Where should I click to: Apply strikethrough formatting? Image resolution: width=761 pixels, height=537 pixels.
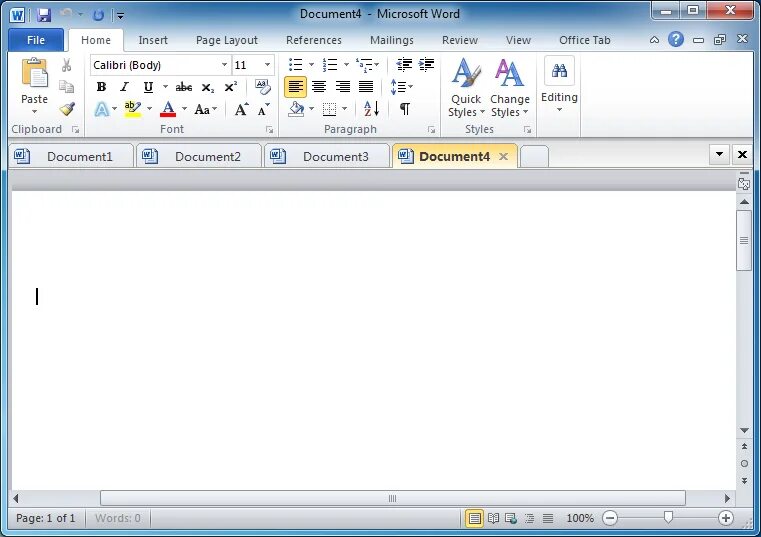[183, 87]
